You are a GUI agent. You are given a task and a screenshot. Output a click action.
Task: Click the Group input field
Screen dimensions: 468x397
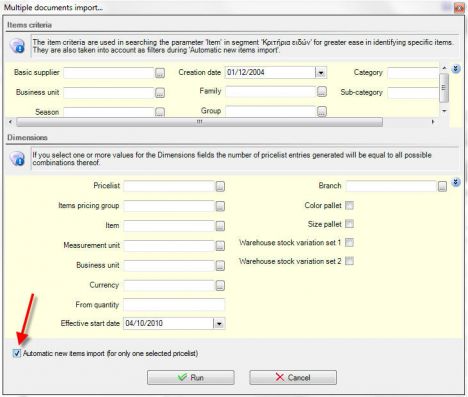coord(270,111)
